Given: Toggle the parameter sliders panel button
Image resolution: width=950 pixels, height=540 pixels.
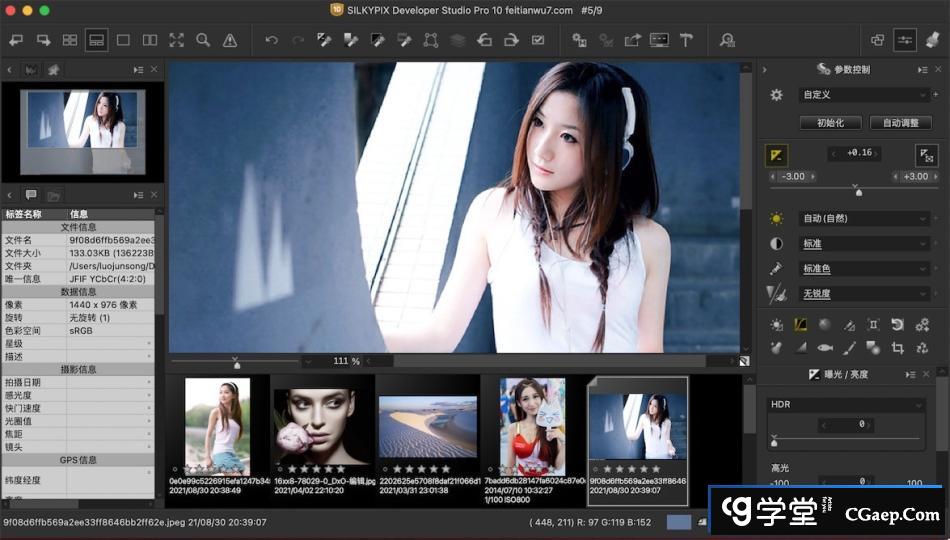Looking at the screenshot, I should pos(904,40).
